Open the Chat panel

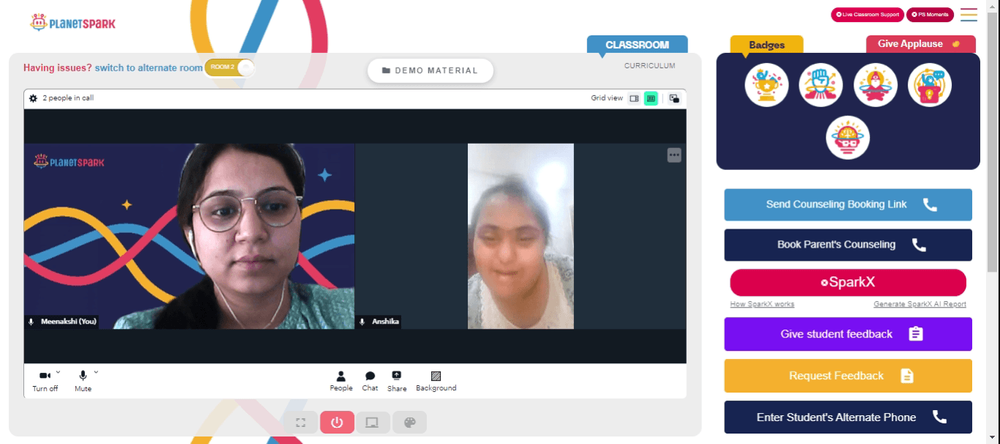370,381
